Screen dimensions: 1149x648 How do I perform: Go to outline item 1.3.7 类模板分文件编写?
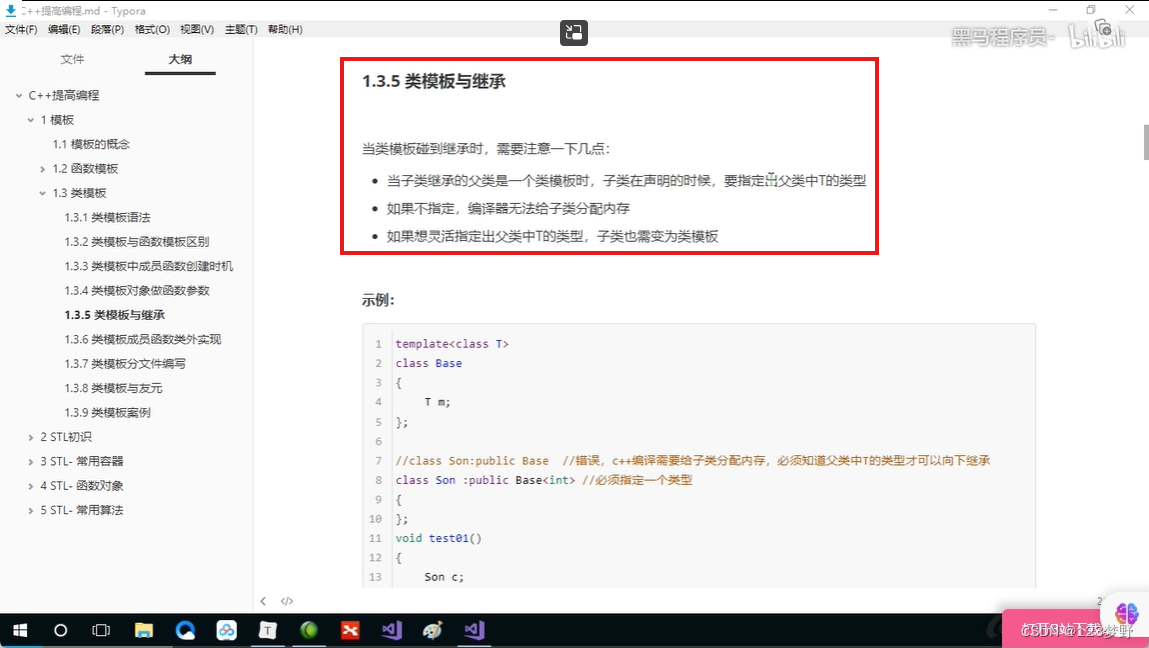(125, 364)
